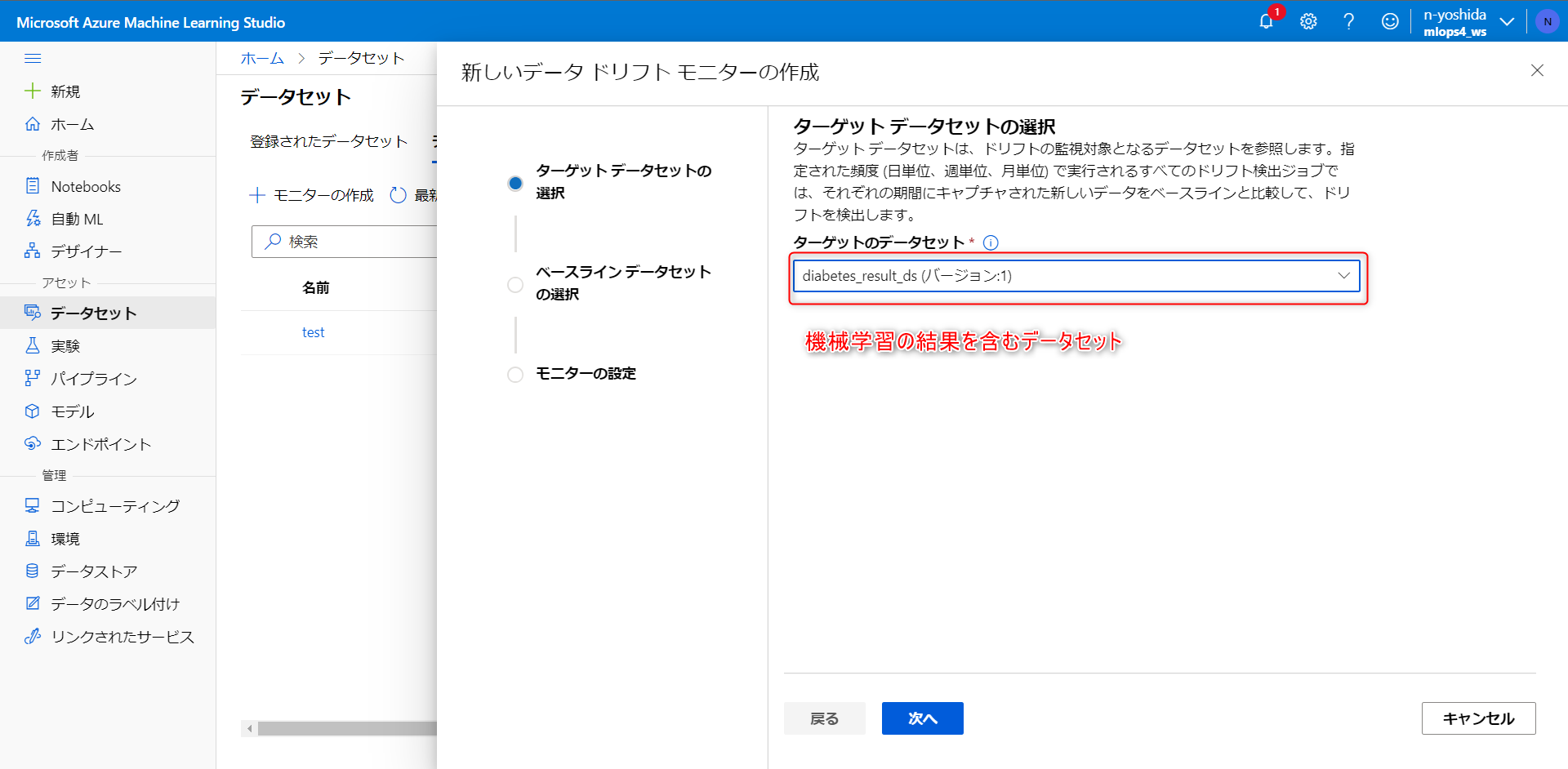This screenshot has width=1568, height=769.
Task: Click the n-yoshida account name
Action: pyautogui.click(x=1454, y=15)
